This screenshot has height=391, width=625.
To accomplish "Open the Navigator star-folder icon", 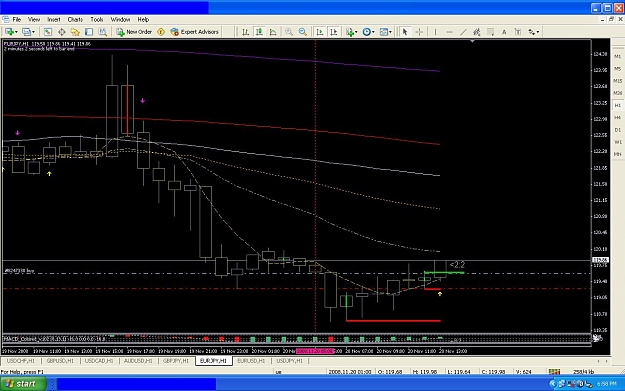I will [75, 32].
